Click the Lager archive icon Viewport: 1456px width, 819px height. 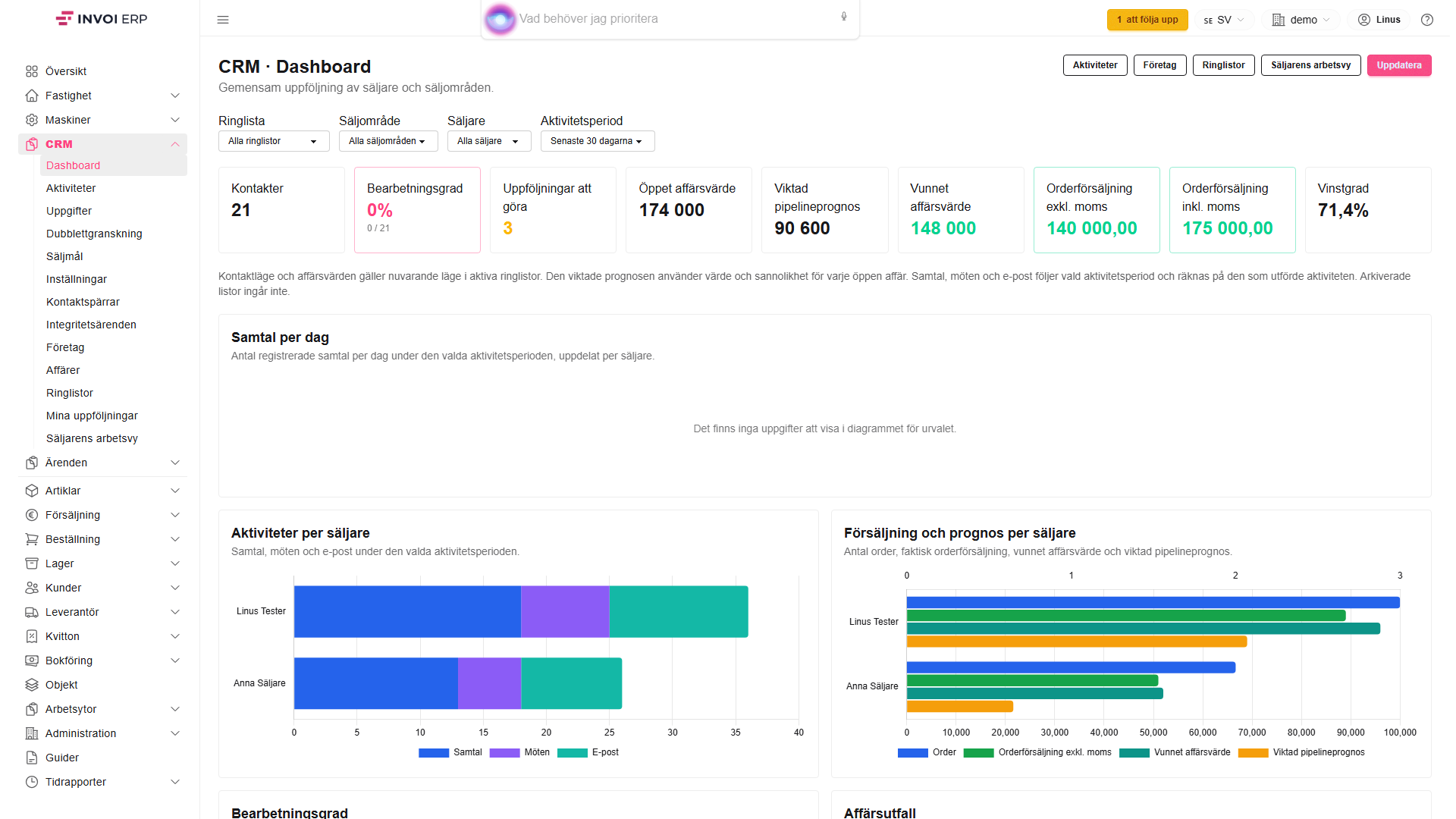32,563
